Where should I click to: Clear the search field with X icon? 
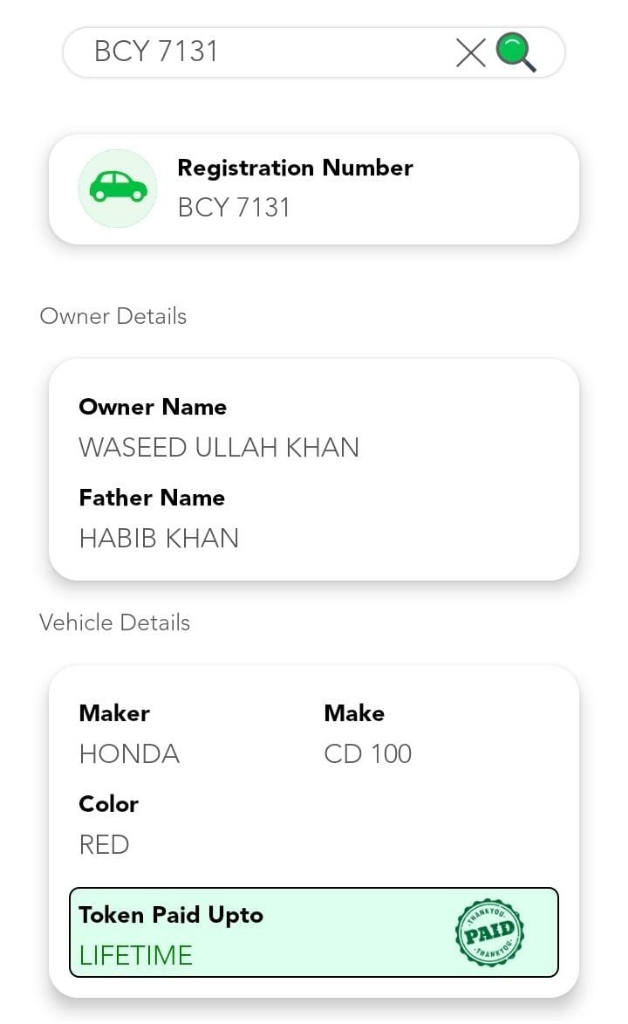[x=471, y=52]
